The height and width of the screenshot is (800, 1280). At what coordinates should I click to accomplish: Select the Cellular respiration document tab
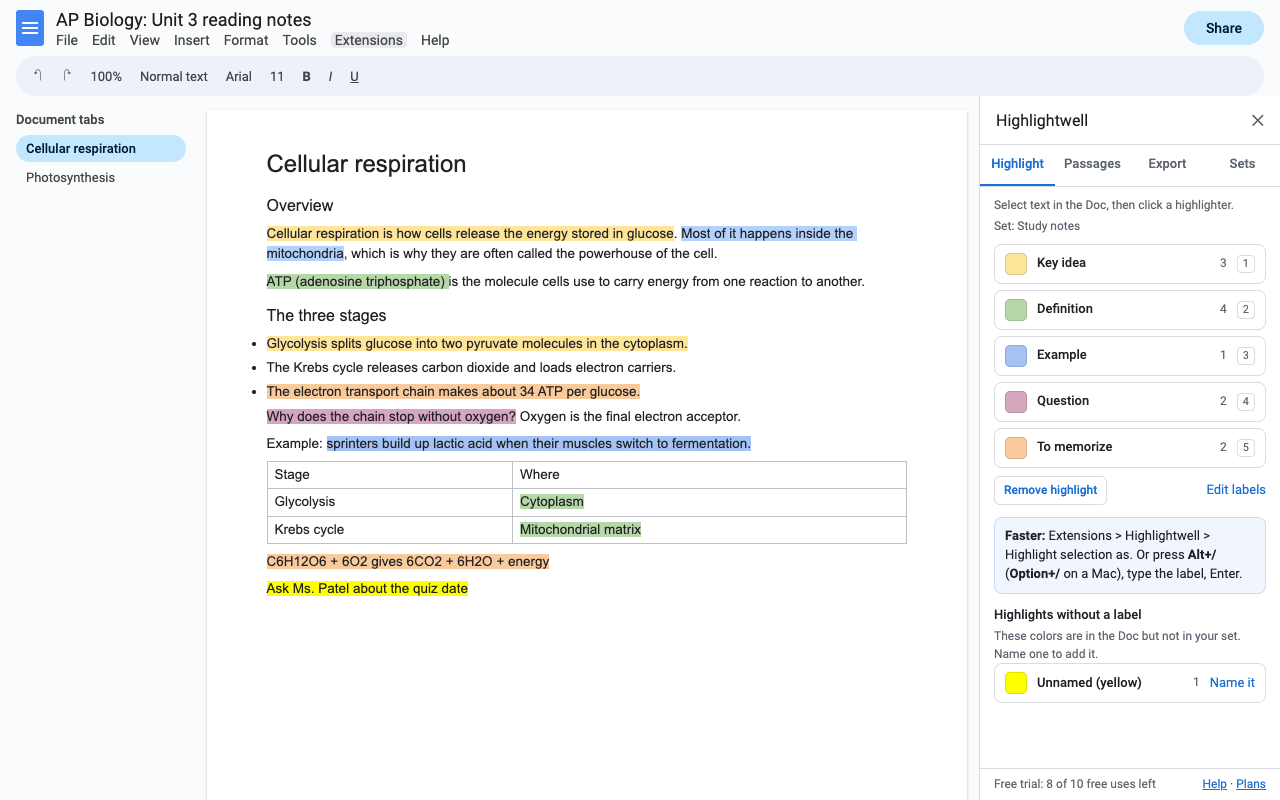tap(101, 149)
